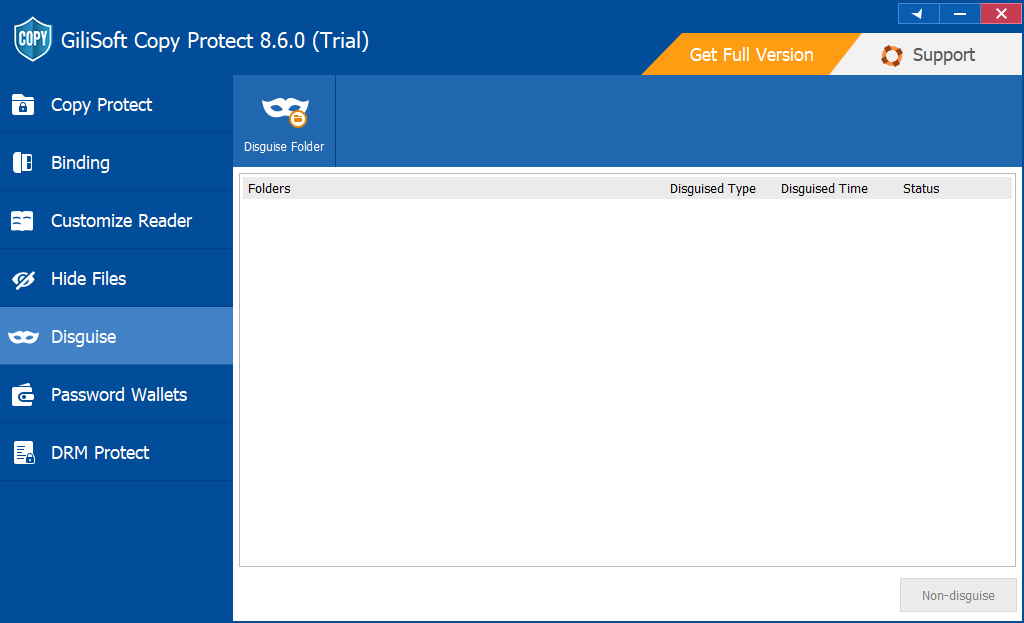
Task: Open the Copy Protect section
Action: point(116,104)
